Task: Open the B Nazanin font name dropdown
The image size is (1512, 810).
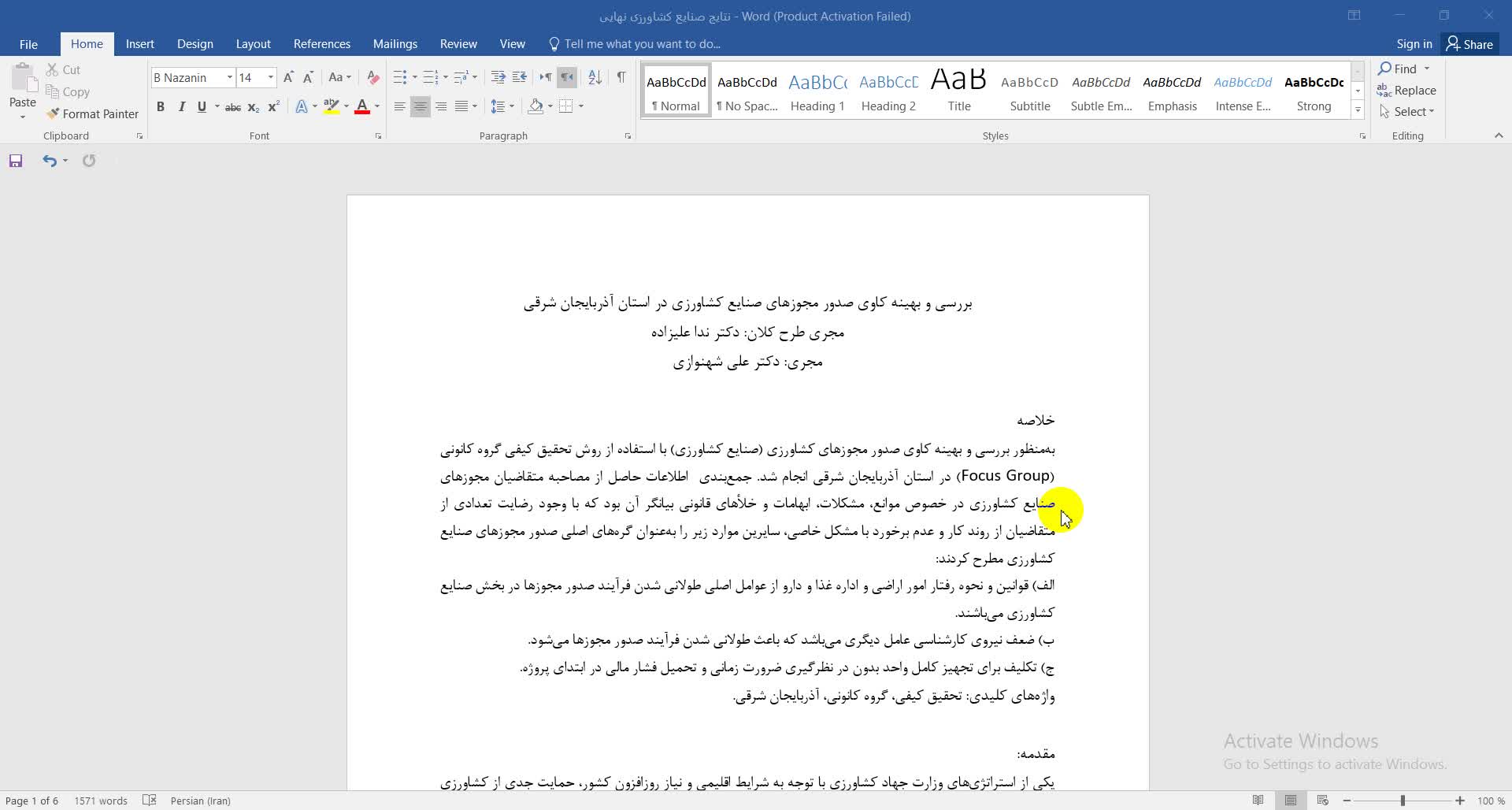Action: pyautogui.click(x=230, y=77)
